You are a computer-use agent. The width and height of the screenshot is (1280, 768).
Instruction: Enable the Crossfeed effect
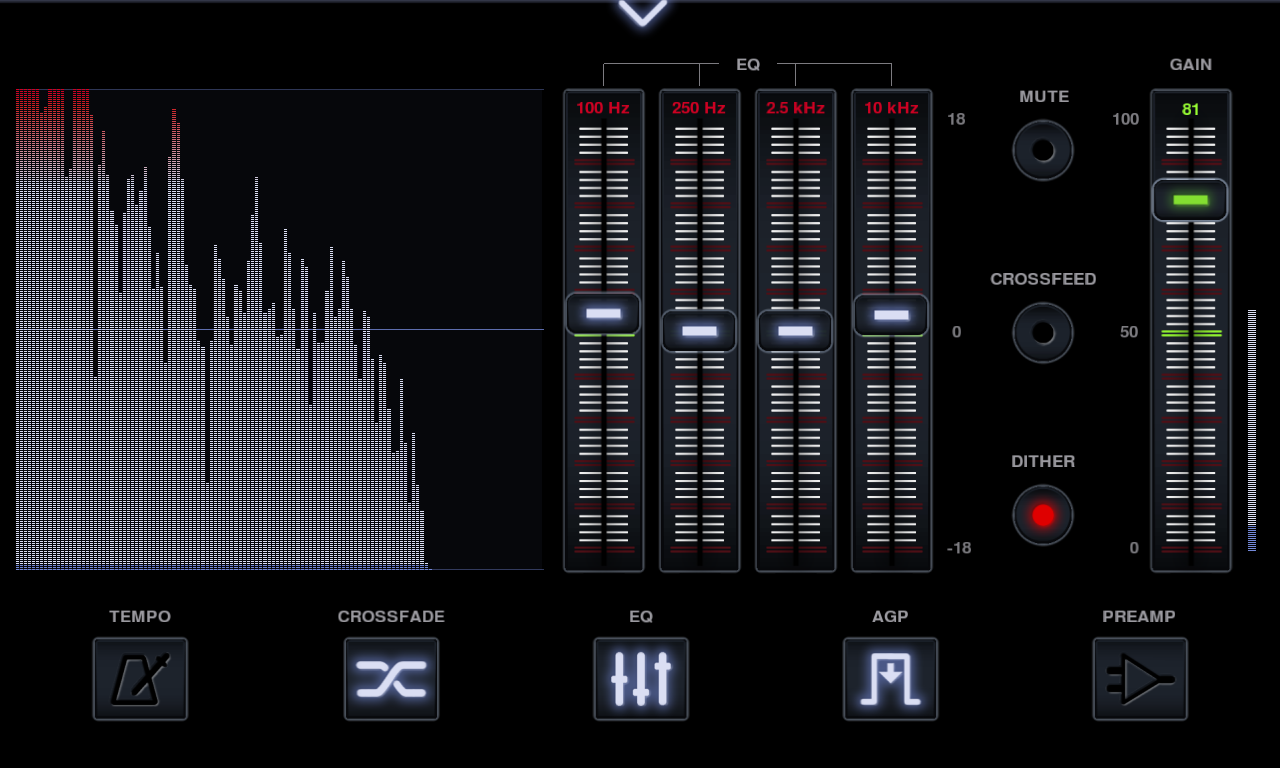(1043, 332)
